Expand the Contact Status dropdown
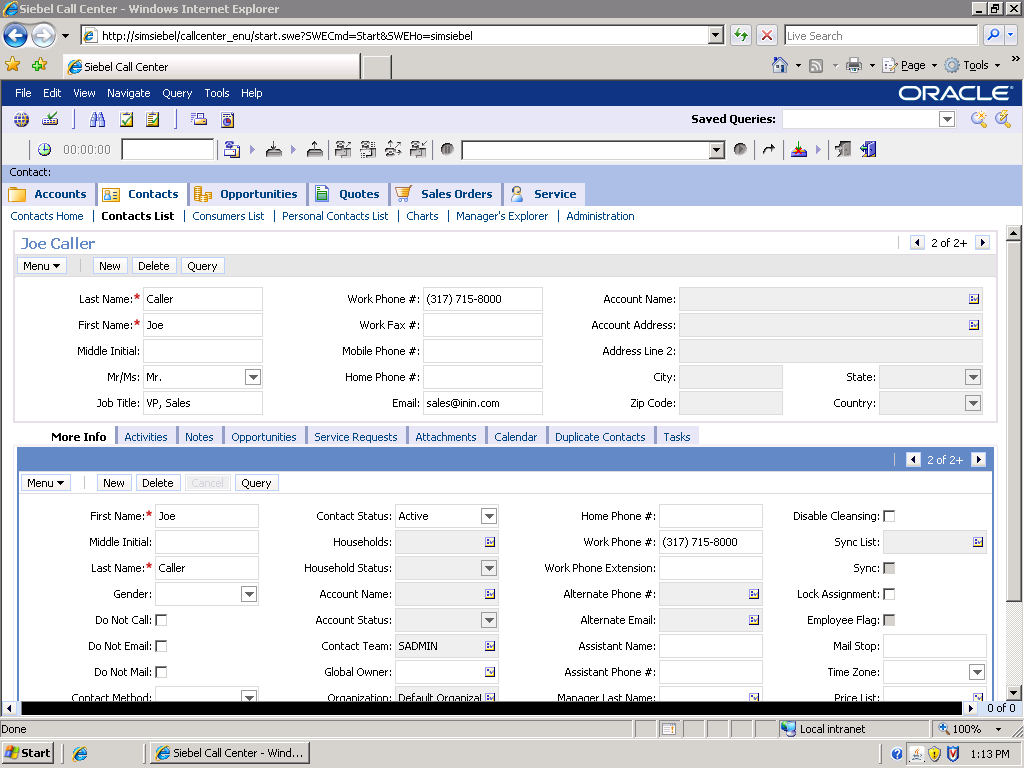This screenshot has width=1024, height=768. point(489,516)
